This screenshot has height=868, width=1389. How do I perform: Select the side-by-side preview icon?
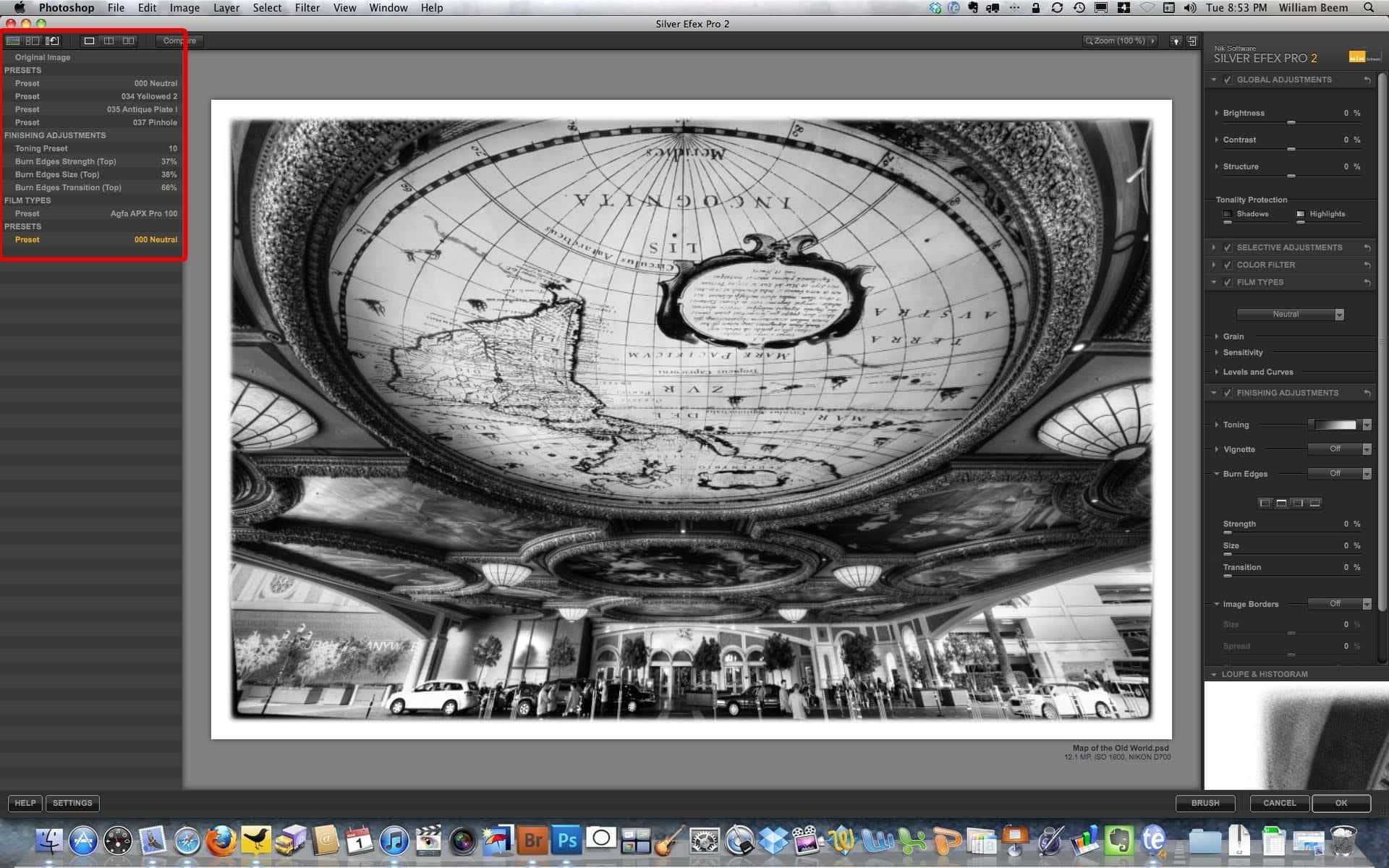[128, 41]
